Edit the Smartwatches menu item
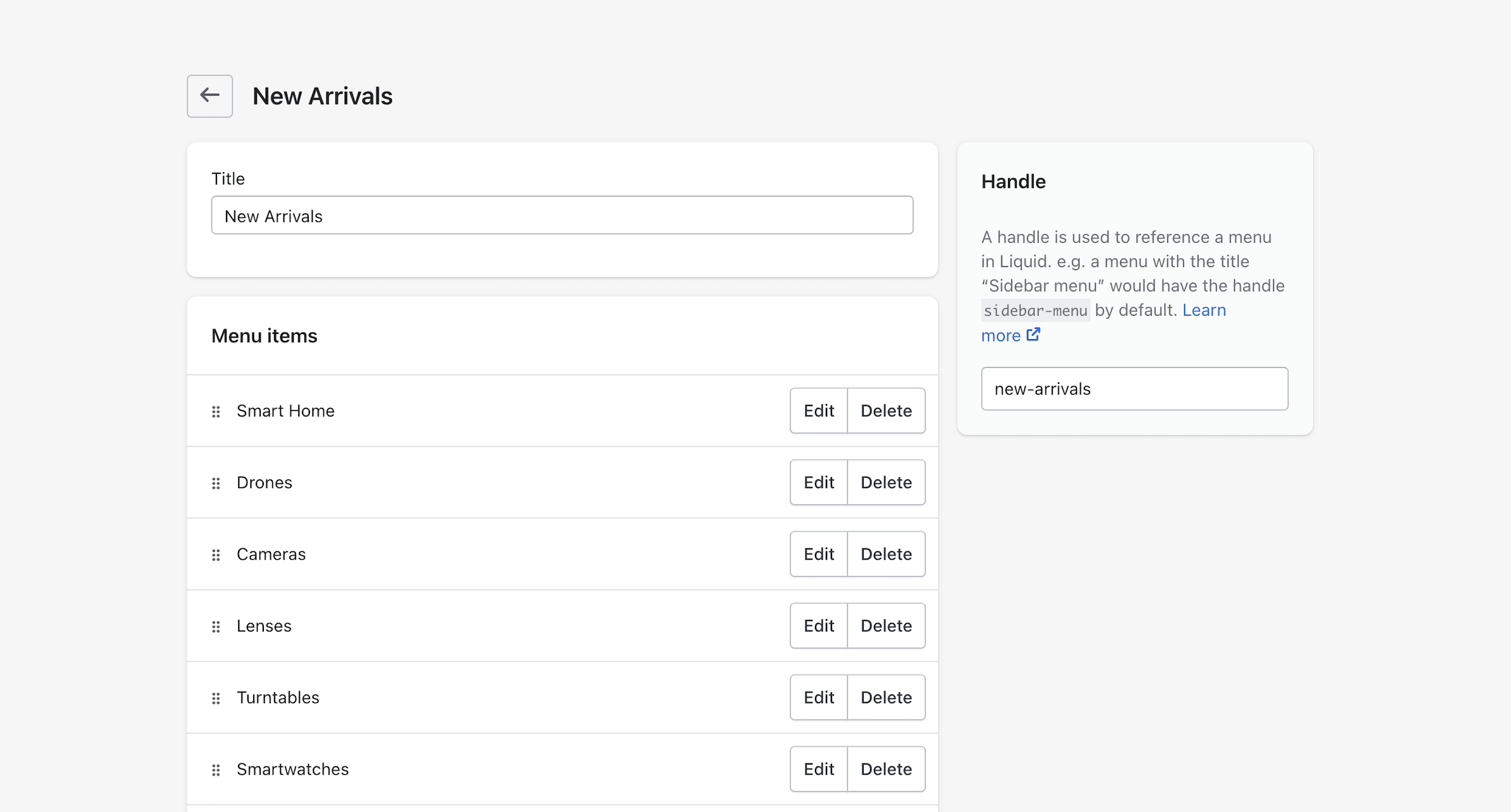 point(819,769)
